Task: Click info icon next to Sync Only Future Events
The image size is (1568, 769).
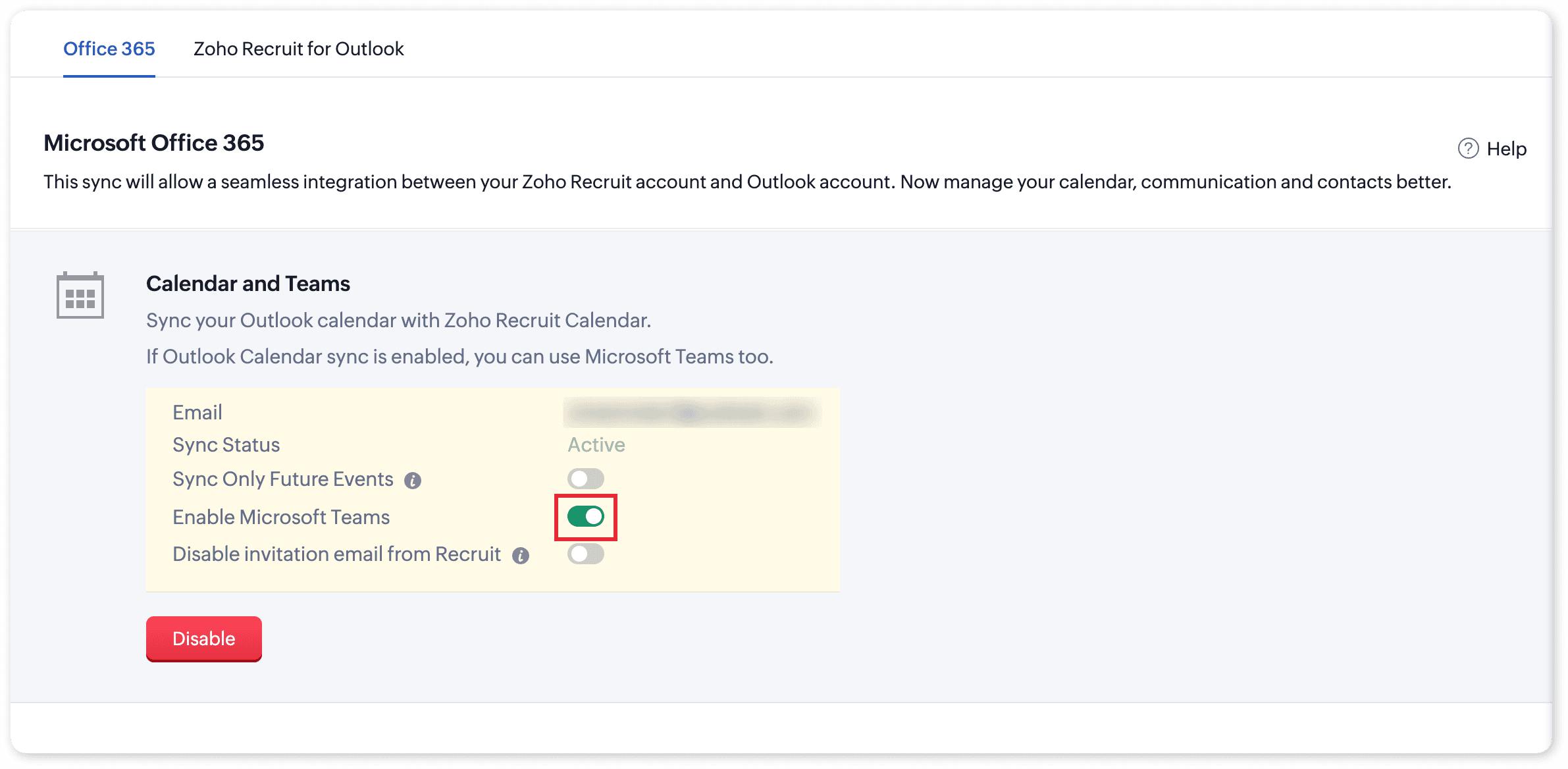Action: [413, 481]
